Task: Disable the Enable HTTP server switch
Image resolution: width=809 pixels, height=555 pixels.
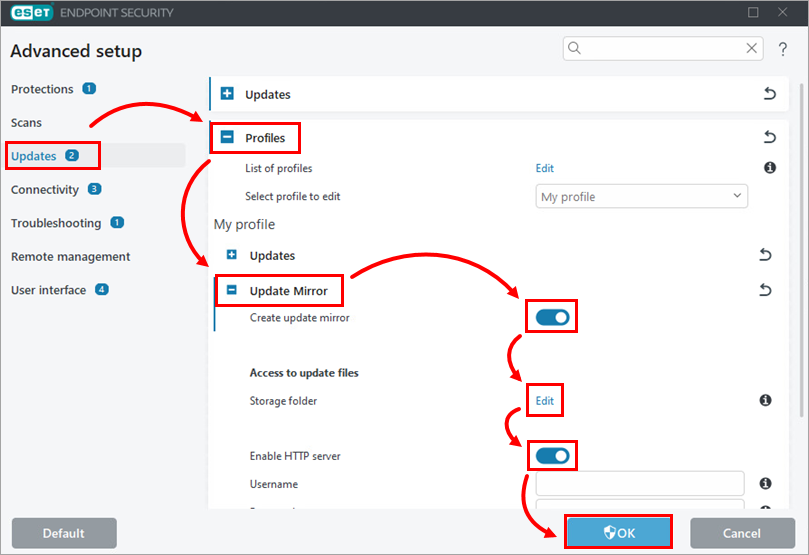Action: (x=552, y=456)
